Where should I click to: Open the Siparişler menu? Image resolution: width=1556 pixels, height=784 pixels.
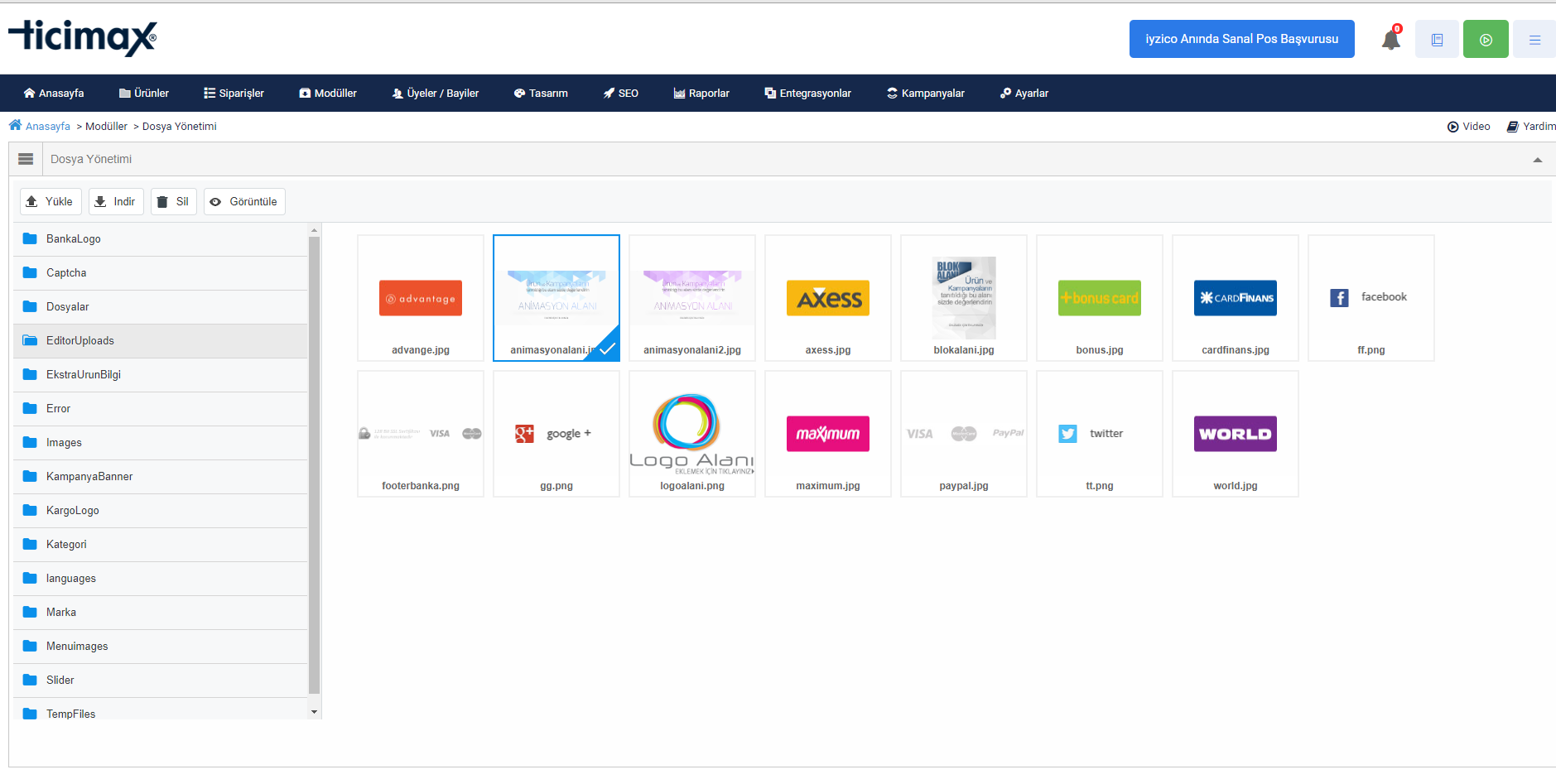click(x=234, y=93)
